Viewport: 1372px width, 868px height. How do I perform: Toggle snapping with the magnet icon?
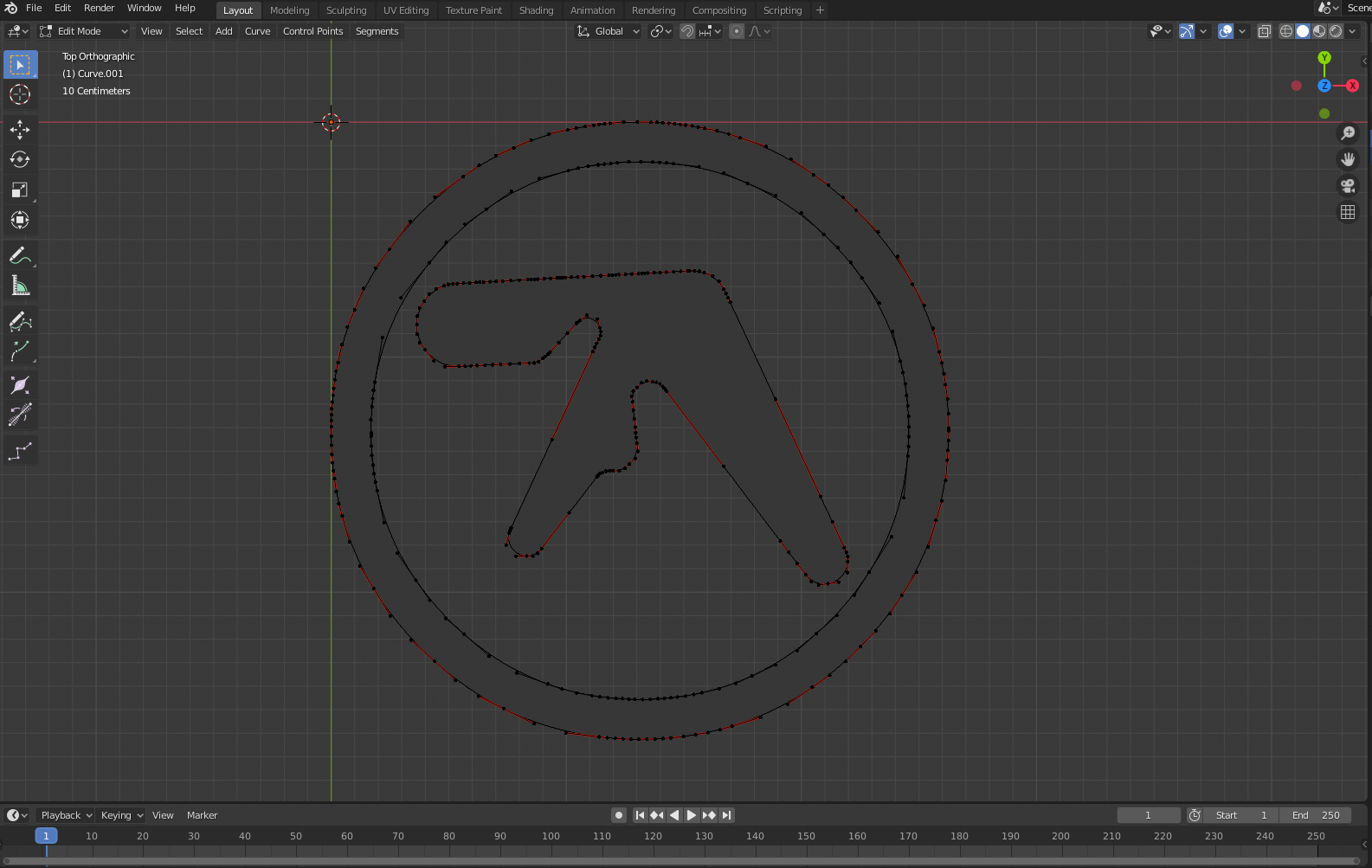[x=687, y=31]
